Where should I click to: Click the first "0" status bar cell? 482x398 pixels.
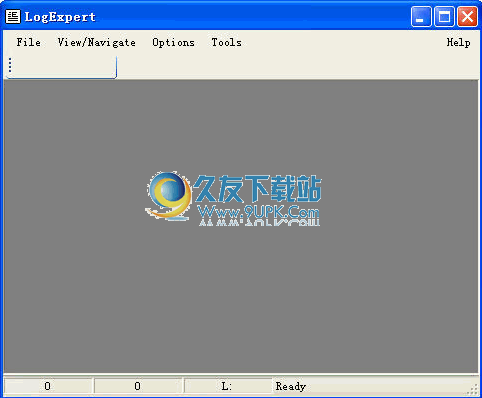48,386
